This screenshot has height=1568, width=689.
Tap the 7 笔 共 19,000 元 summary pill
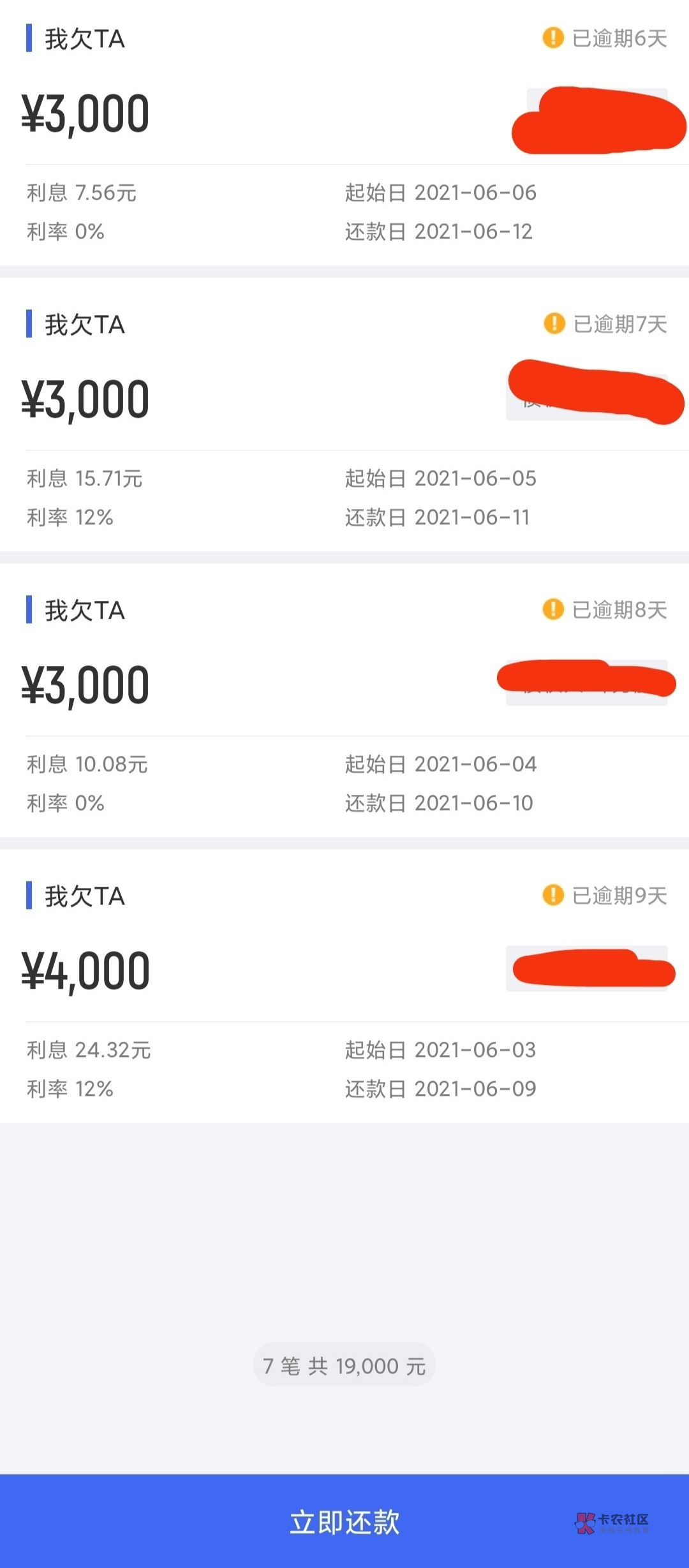pos(344,1366)
